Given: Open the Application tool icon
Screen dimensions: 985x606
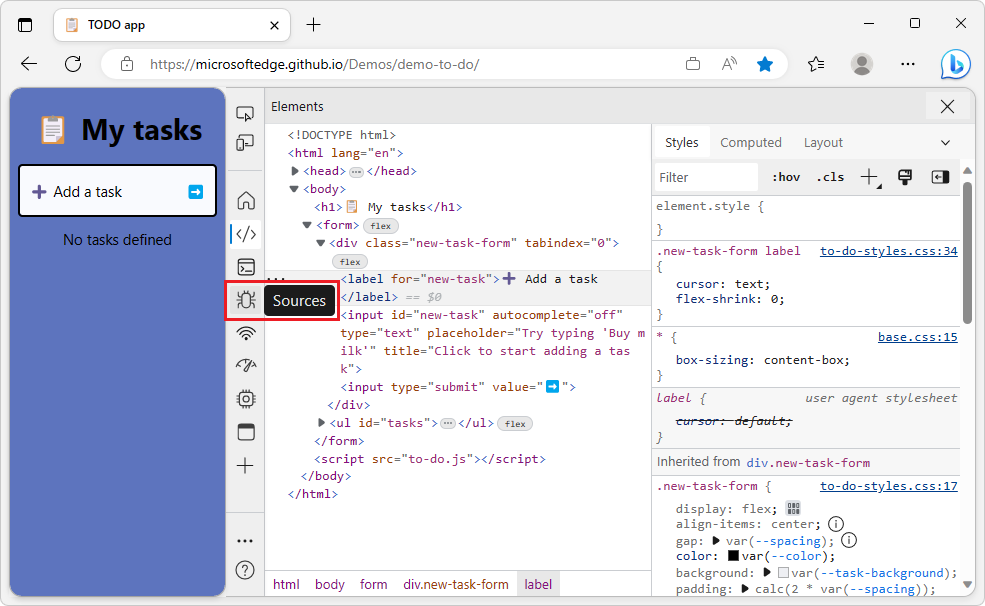Looking at the screenshot, I should [246, 432].
